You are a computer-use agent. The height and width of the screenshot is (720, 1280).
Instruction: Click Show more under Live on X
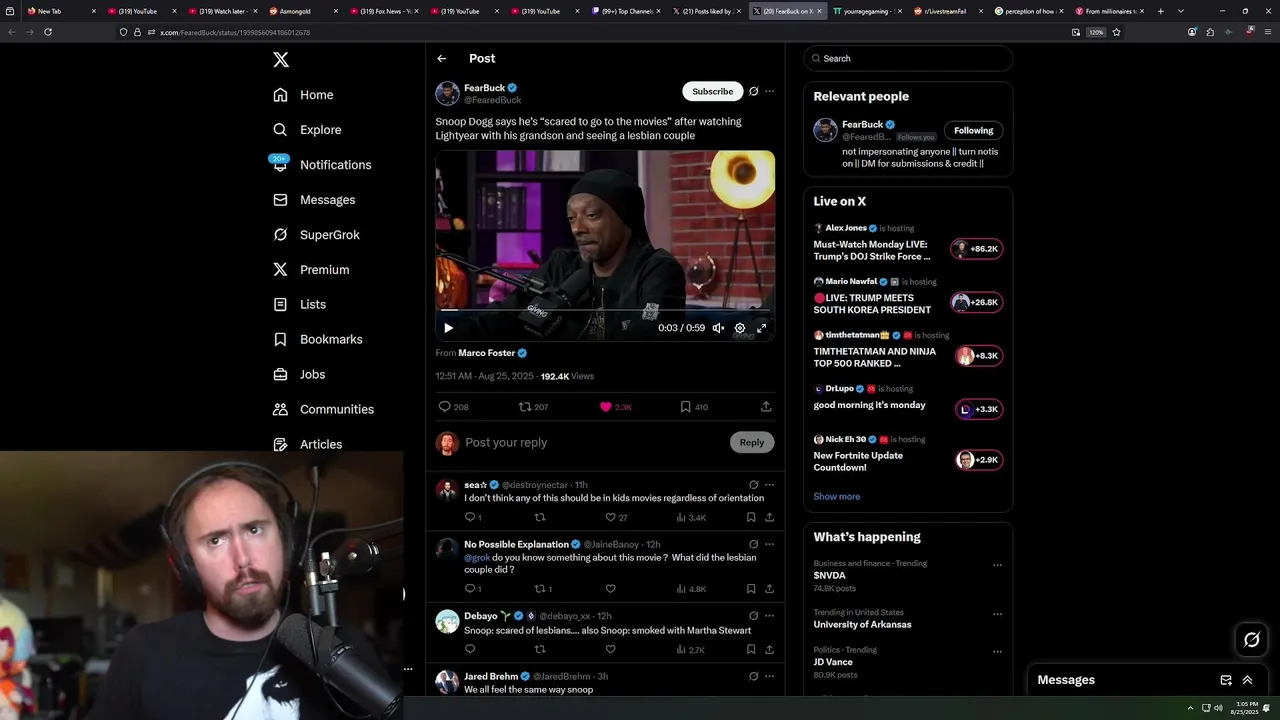click(x=836, y=497)
